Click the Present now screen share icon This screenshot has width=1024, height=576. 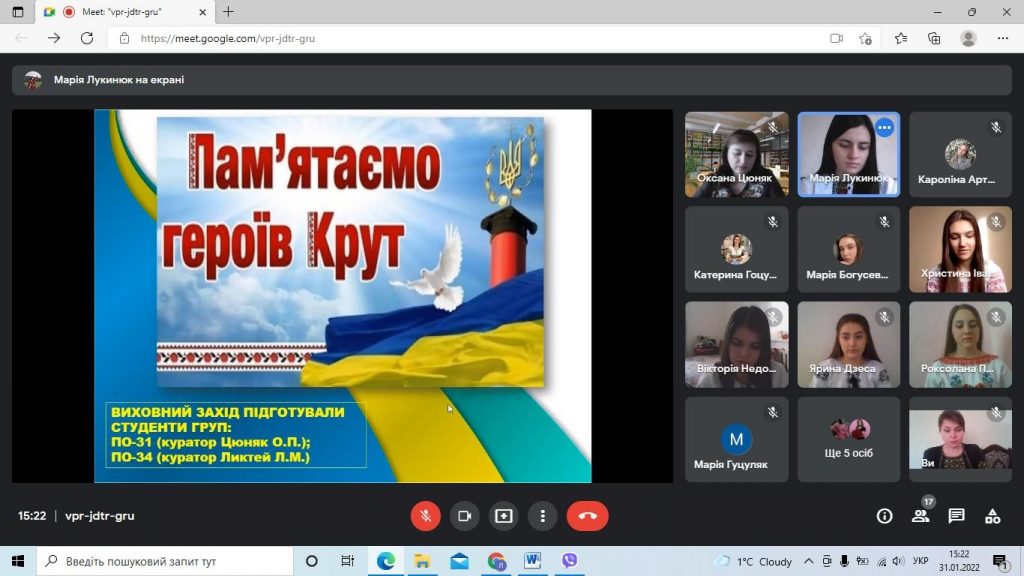(503, 516)
